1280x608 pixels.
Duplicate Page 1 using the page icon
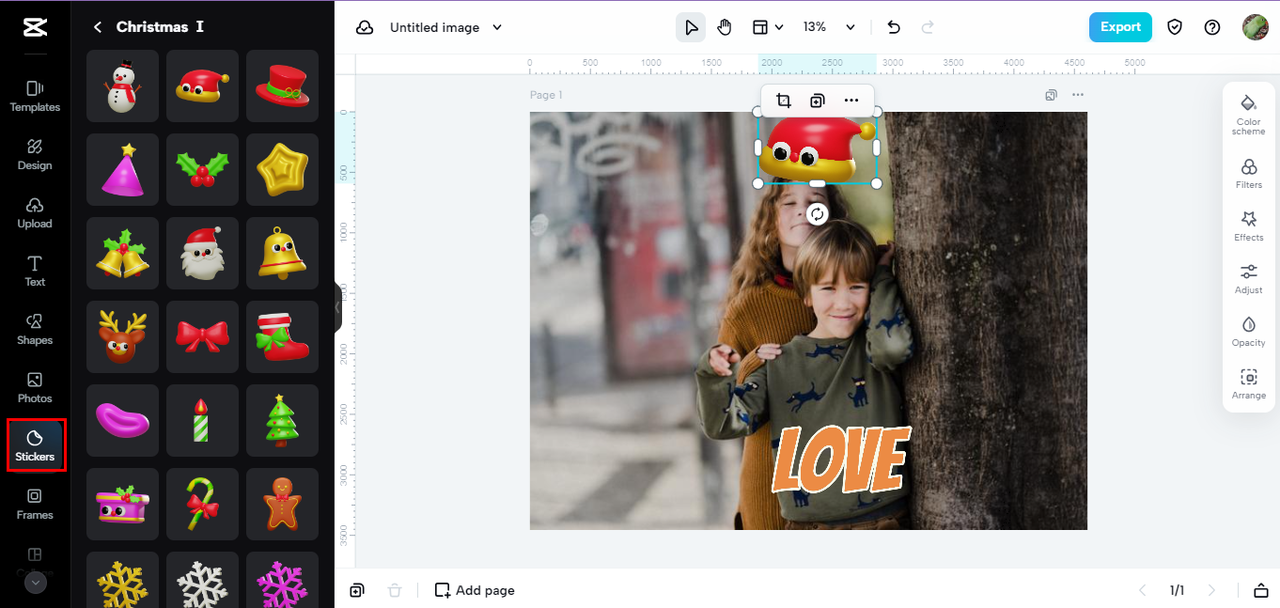(x=1051, y=95)
